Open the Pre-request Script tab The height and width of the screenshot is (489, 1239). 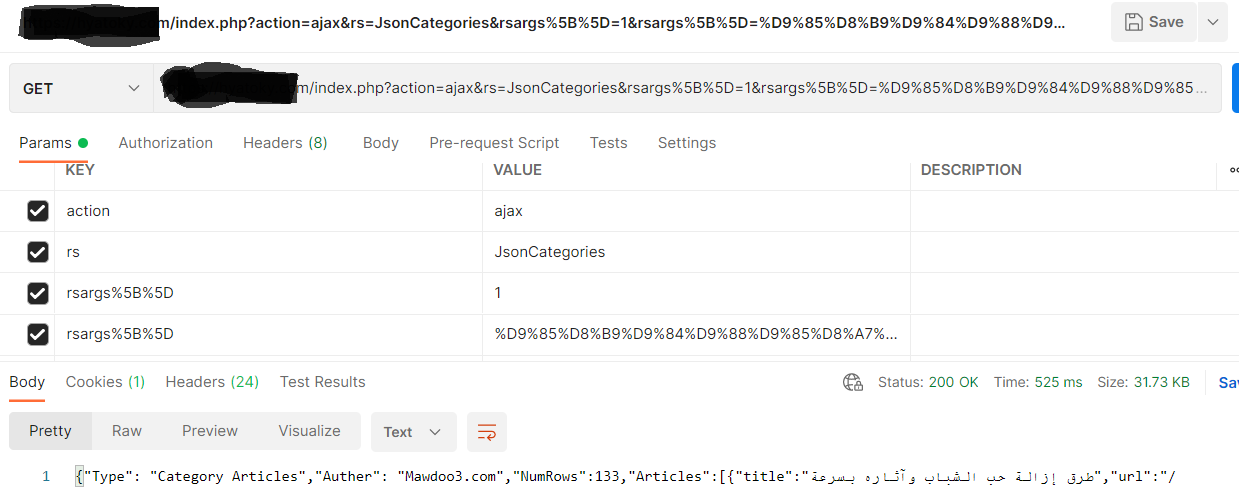[494, 143]
